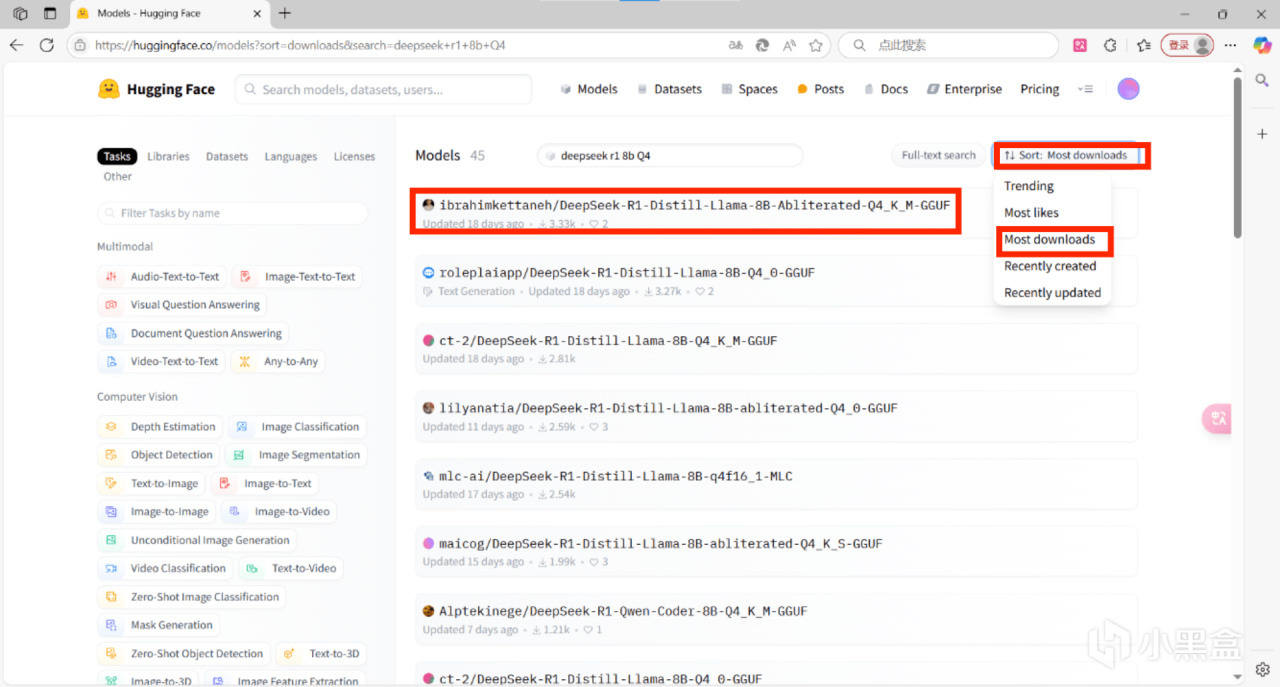Open the Docs nav link
Screen dimensions: 1280x687
(x=886, y=89)
